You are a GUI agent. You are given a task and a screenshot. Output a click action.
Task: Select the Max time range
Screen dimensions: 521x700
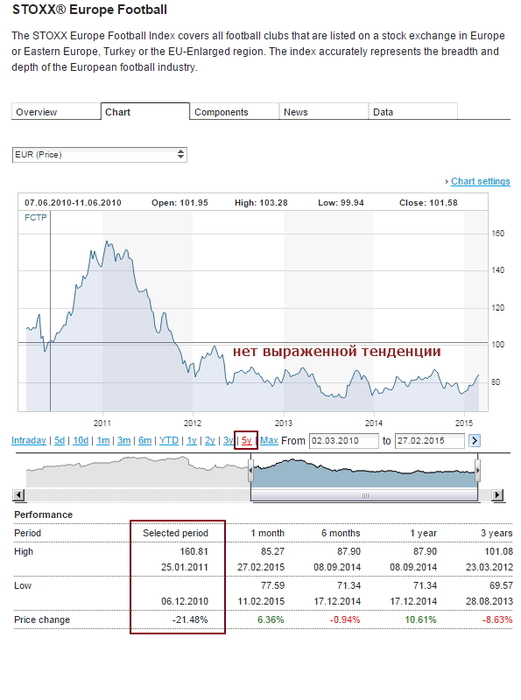pyautogui.click(x=269, y=441)
